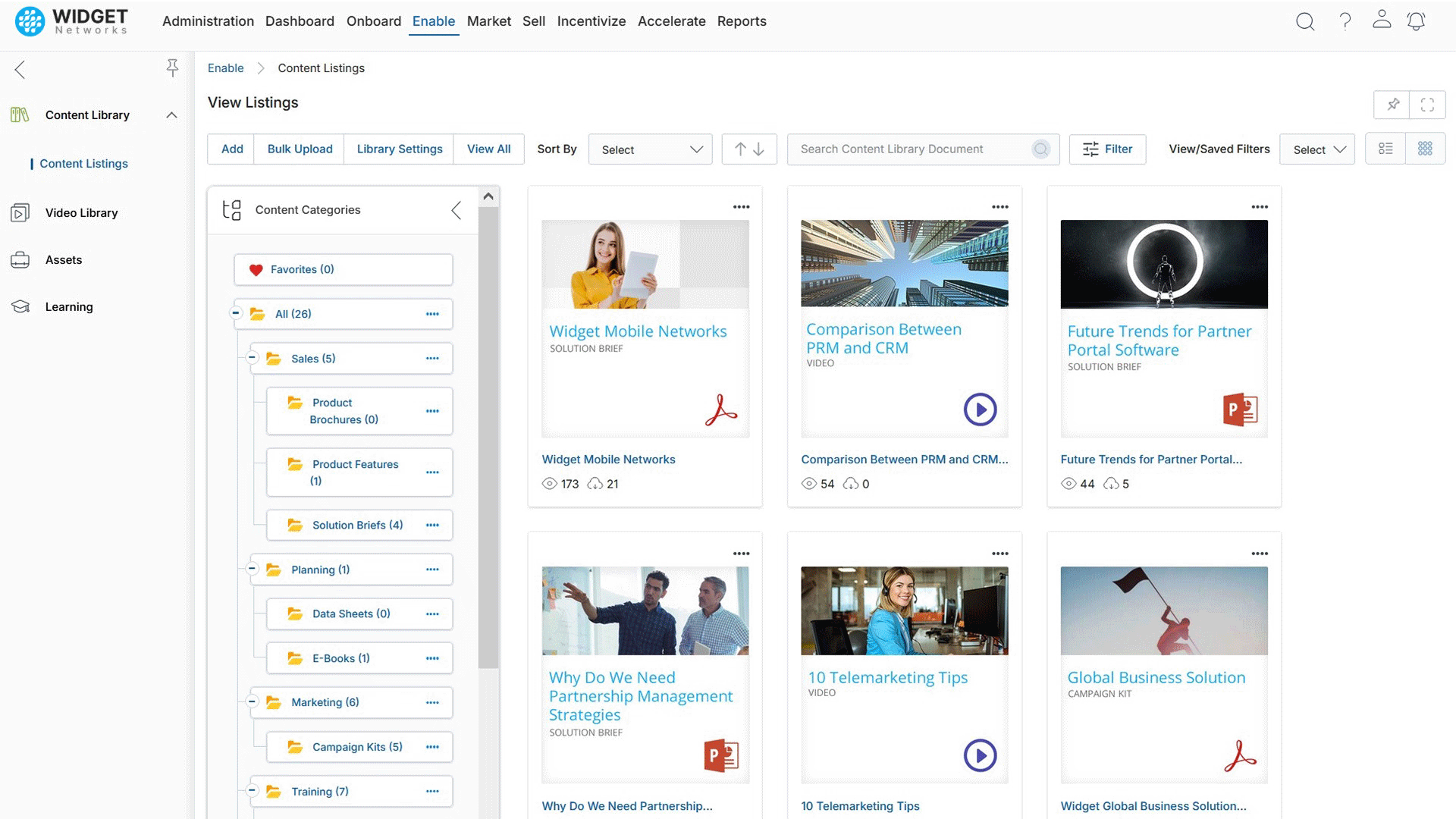
Task: Click the Learning graduation cap icon
Action: pyautogui.click(x=20, y=306)
